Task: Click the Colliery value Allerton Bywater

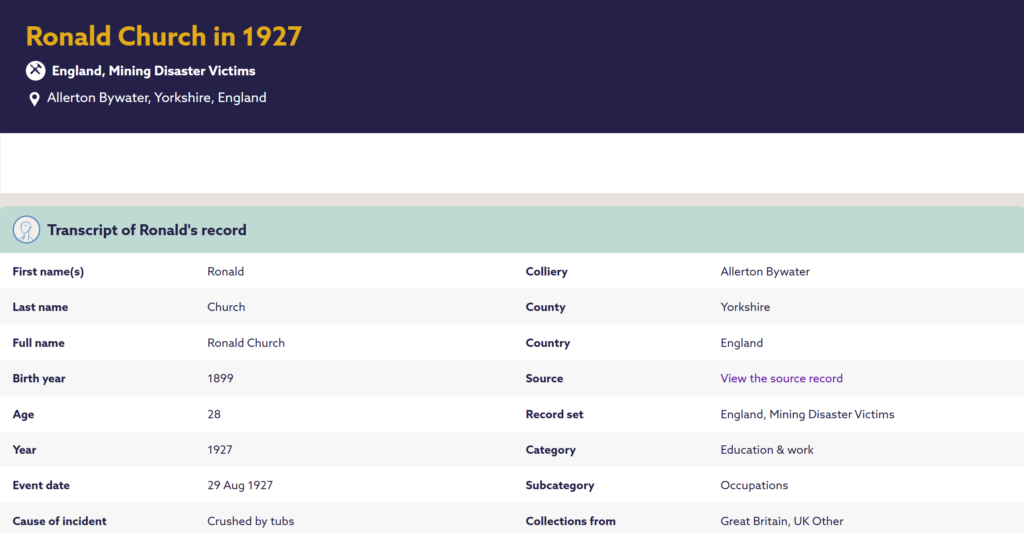Action: (x=765, y=272)
